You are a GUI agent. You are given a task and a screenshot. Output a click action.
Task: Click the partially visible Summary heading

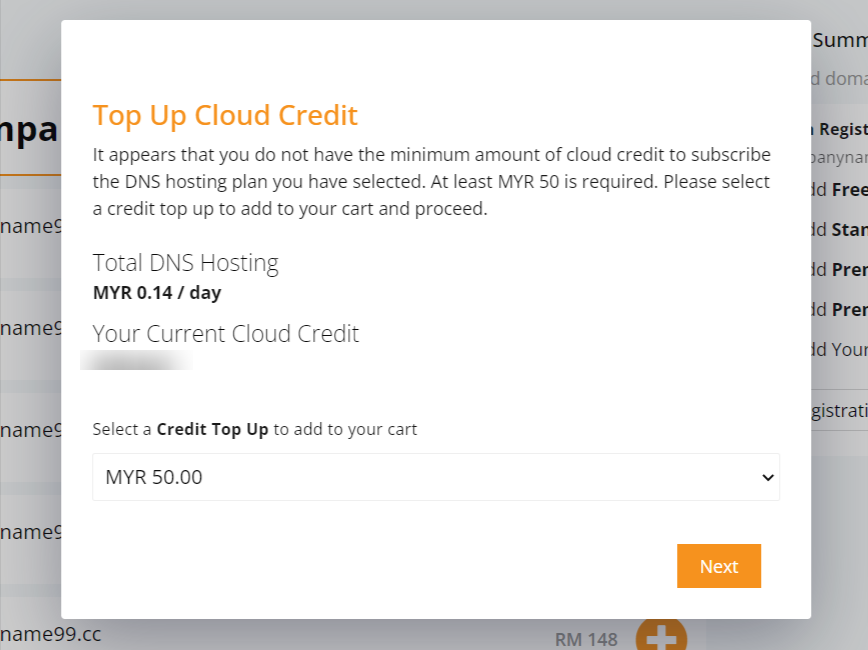840,40
